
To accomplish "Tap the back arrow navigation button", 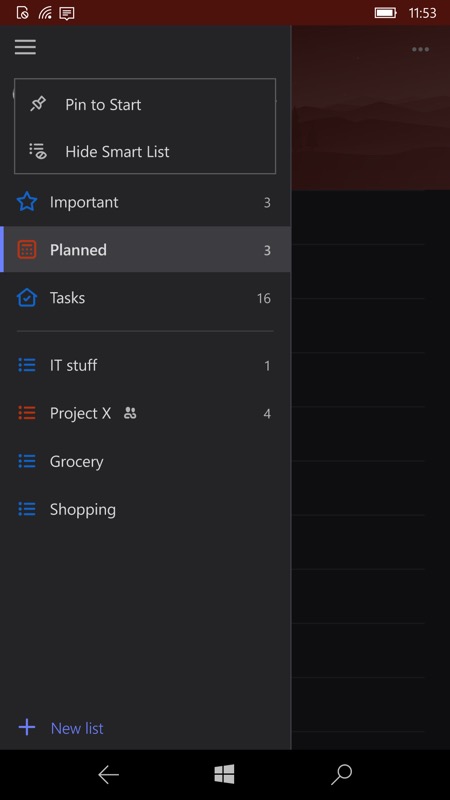I will 109,774.
